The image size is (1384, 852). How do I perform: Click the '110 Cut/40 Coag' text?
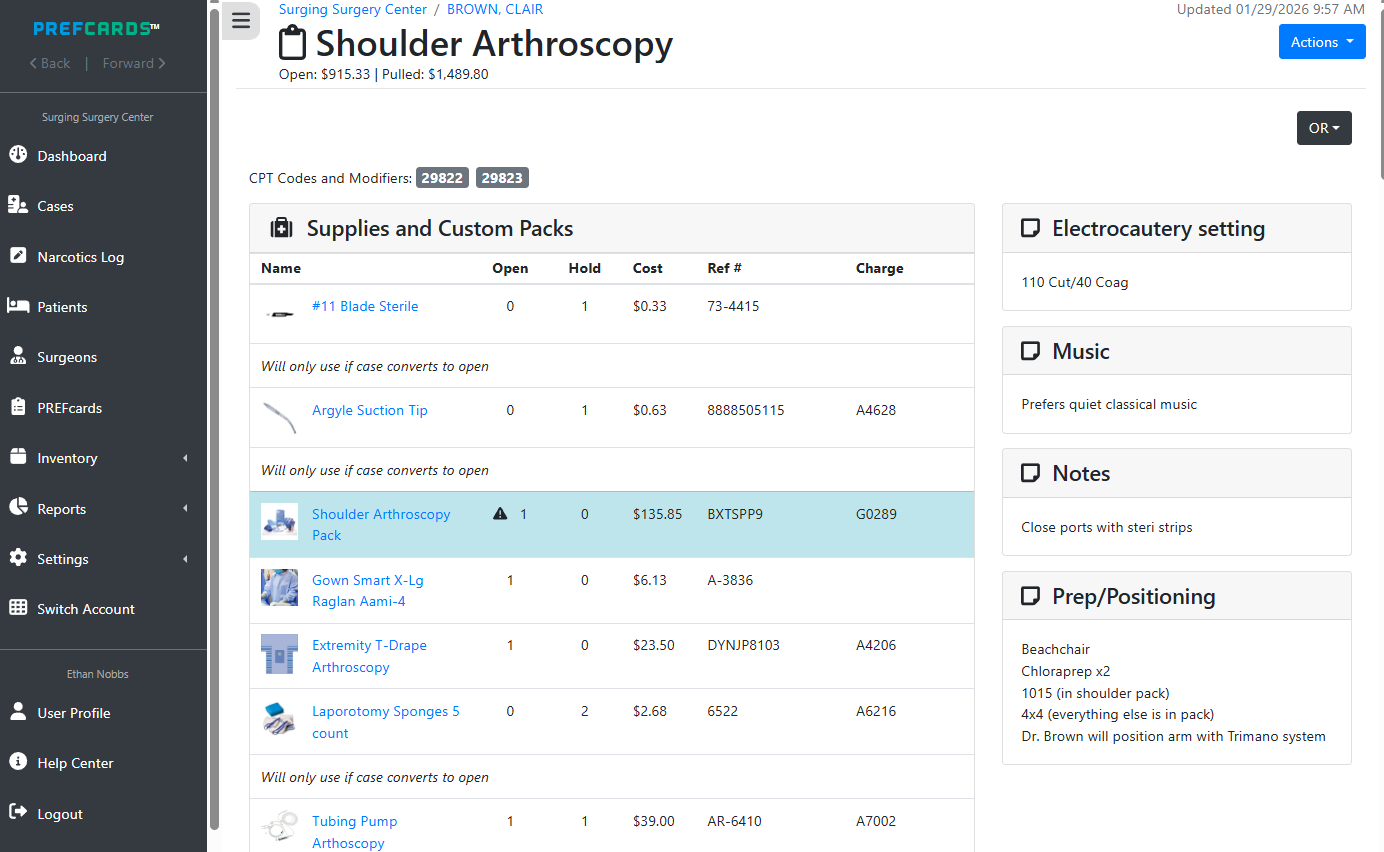[x=1075, y=282]
